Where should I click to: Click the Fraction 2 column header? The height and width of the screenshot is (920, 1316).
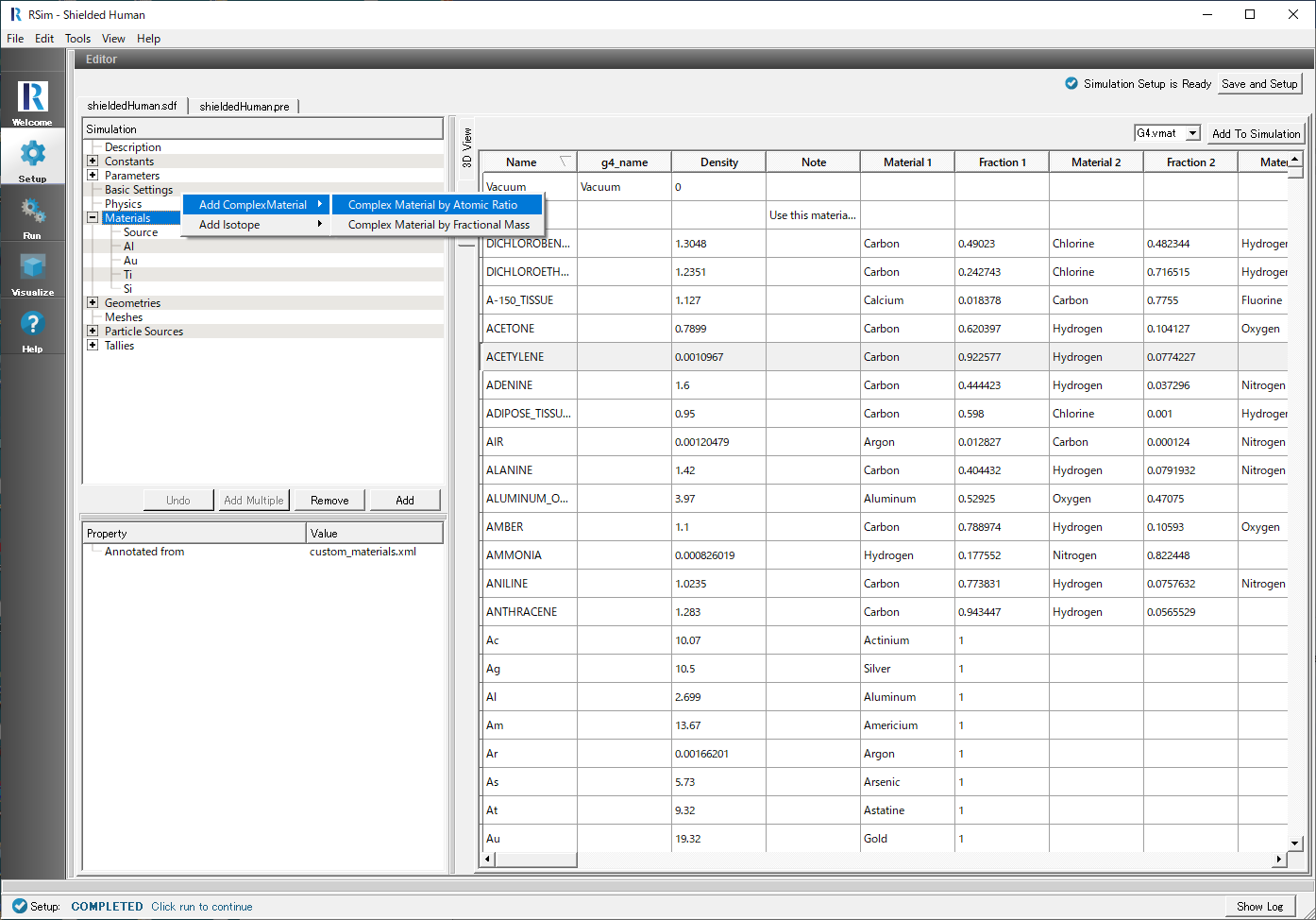point(1190,162)
